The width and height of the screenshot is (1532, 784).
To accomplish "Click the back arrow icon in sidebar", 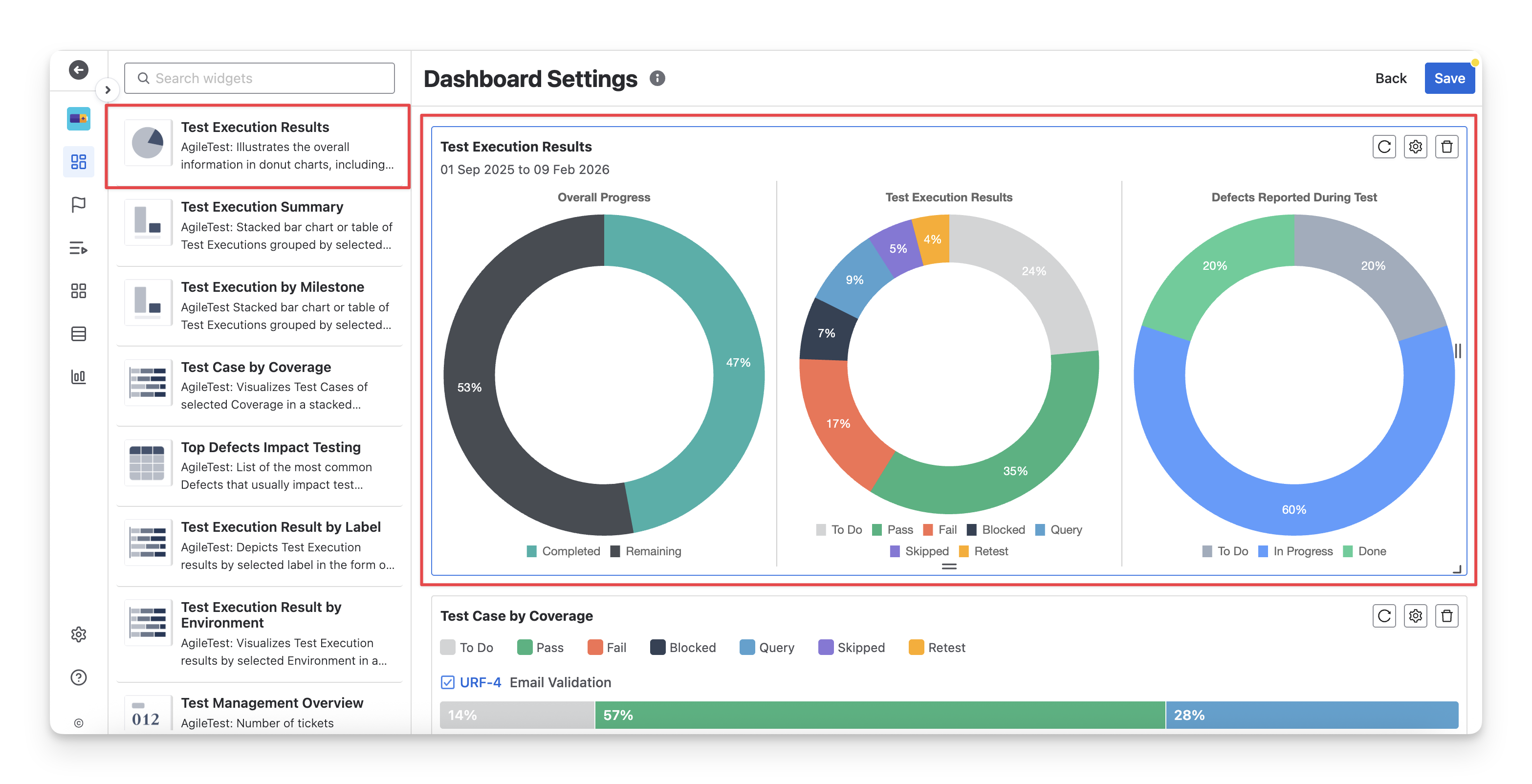I will [x=79, y=69].
